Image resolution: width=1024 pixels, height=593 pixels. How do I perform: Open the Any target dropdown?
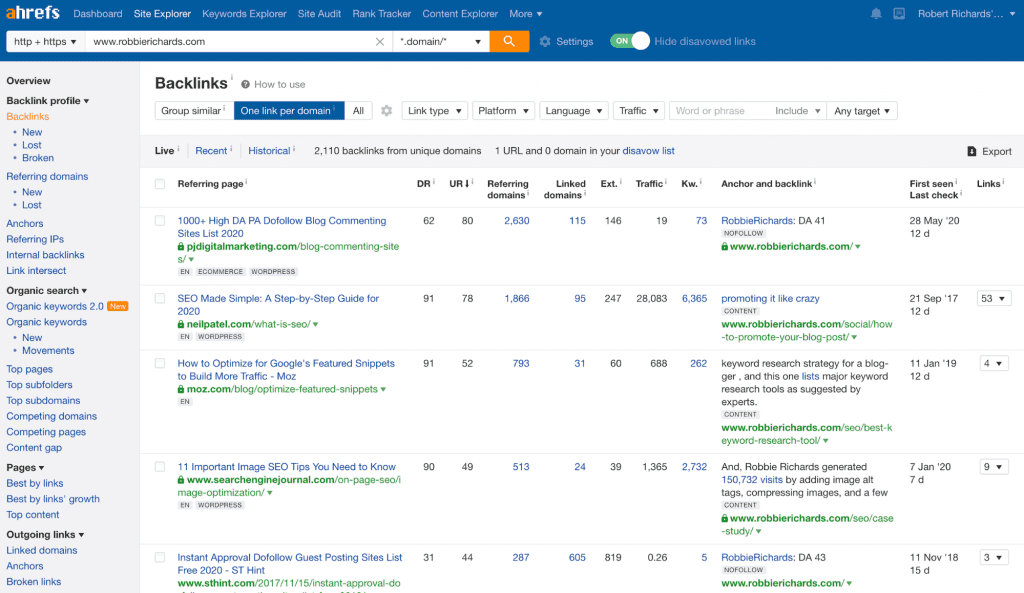click(862, 111)
